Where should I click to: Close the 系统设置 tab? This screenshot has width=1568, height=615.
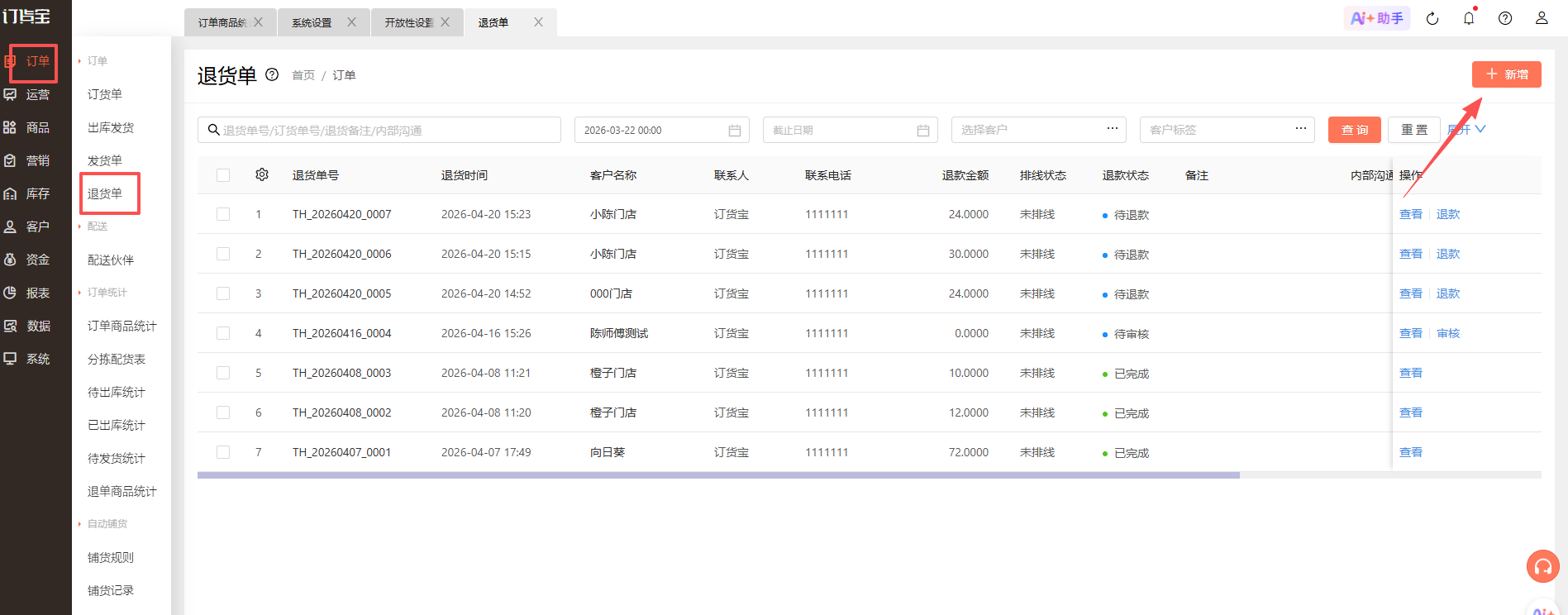[351, 22]
